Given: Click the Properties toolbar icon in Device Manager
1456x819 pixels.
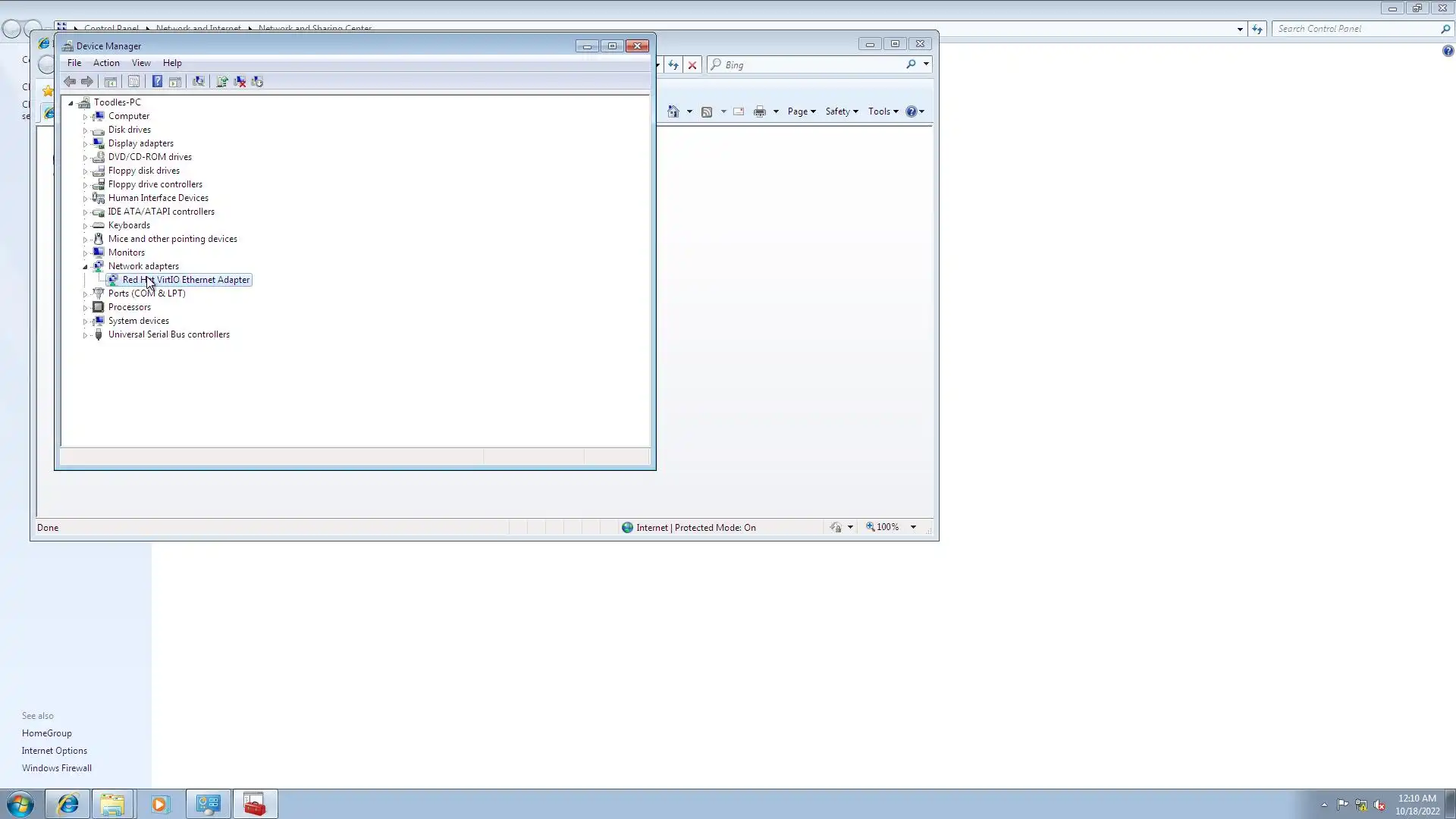Looking at the screenshot, I should [x=133, y=82].
